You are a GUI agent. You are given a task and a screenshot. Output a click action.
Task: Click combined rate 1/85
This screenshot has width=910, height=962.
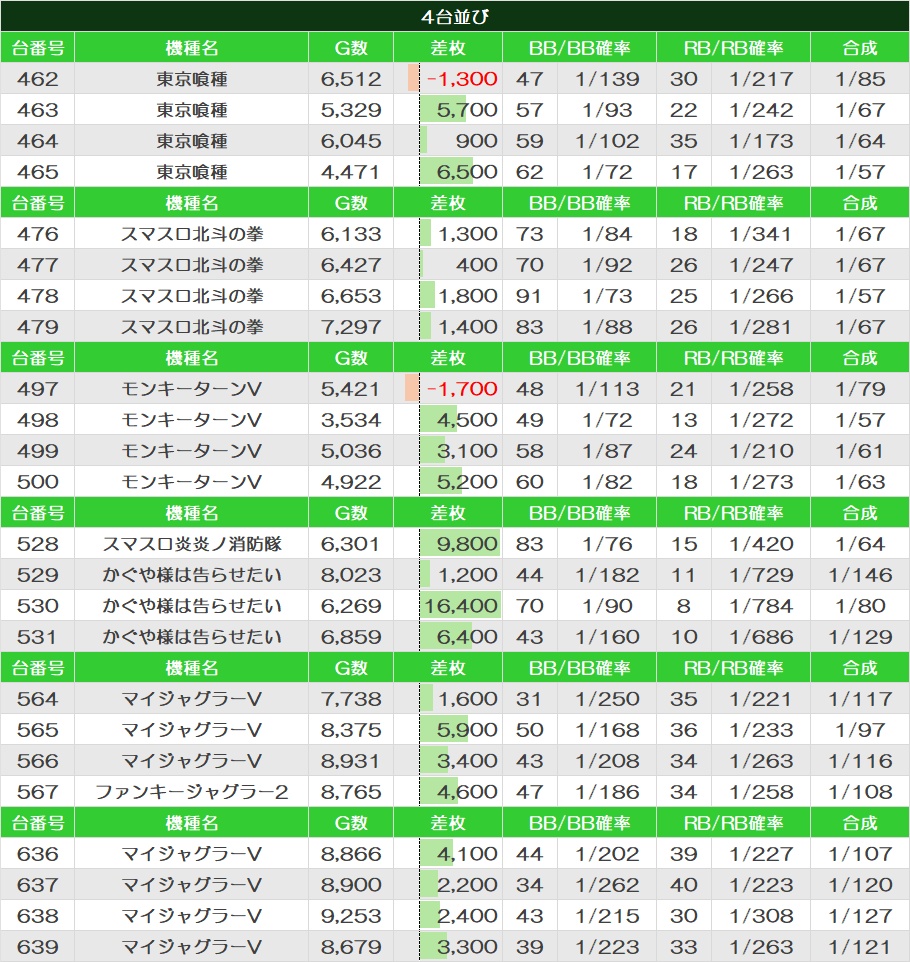(x=860, y=79)
